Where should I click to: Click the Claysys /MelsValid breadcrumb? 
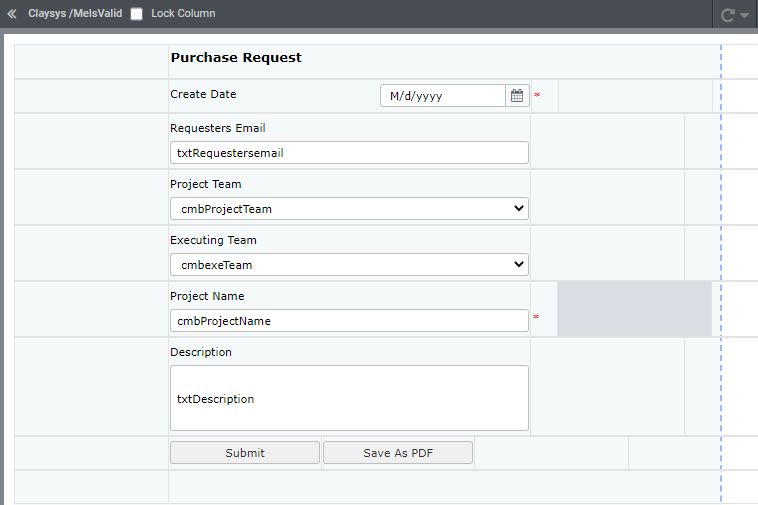coord(75,14)
